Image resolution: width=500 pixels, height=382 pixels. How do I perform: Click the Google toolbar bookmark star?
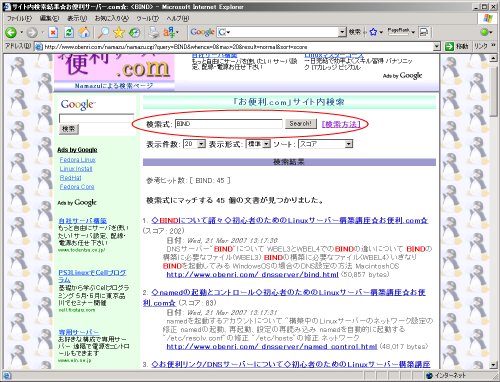pyautogui.click(x=373, y=32)
